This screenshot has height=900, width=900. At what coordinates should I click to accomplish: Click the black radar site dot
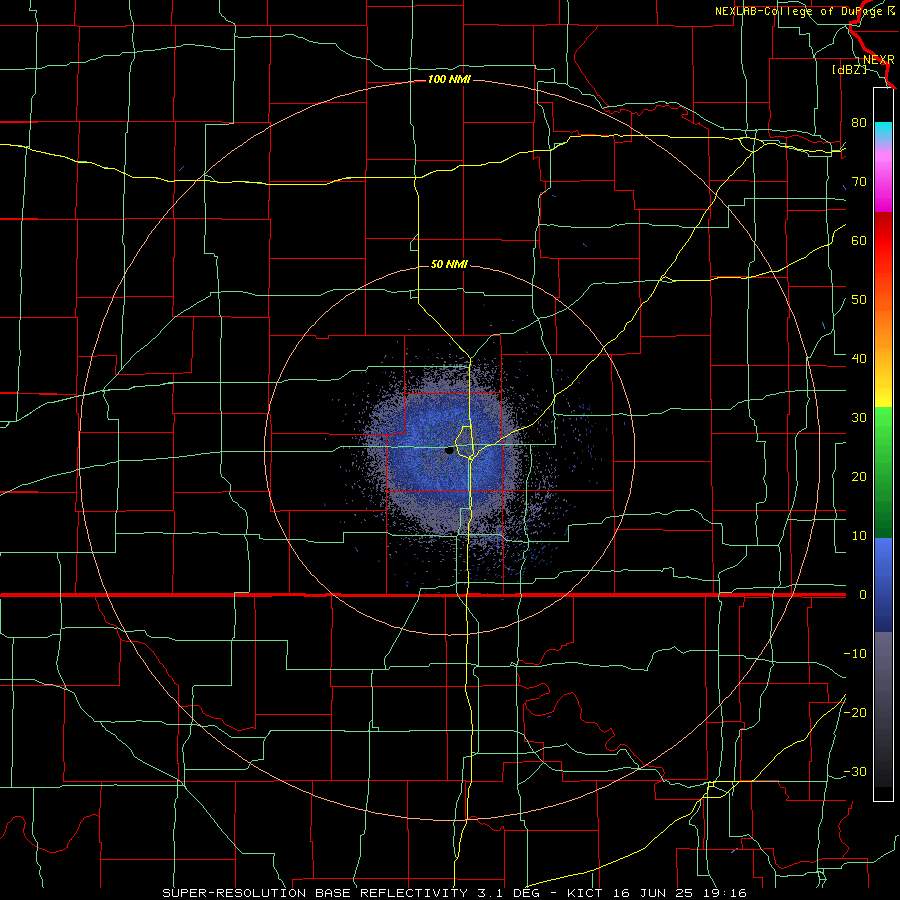click(449, 451)
